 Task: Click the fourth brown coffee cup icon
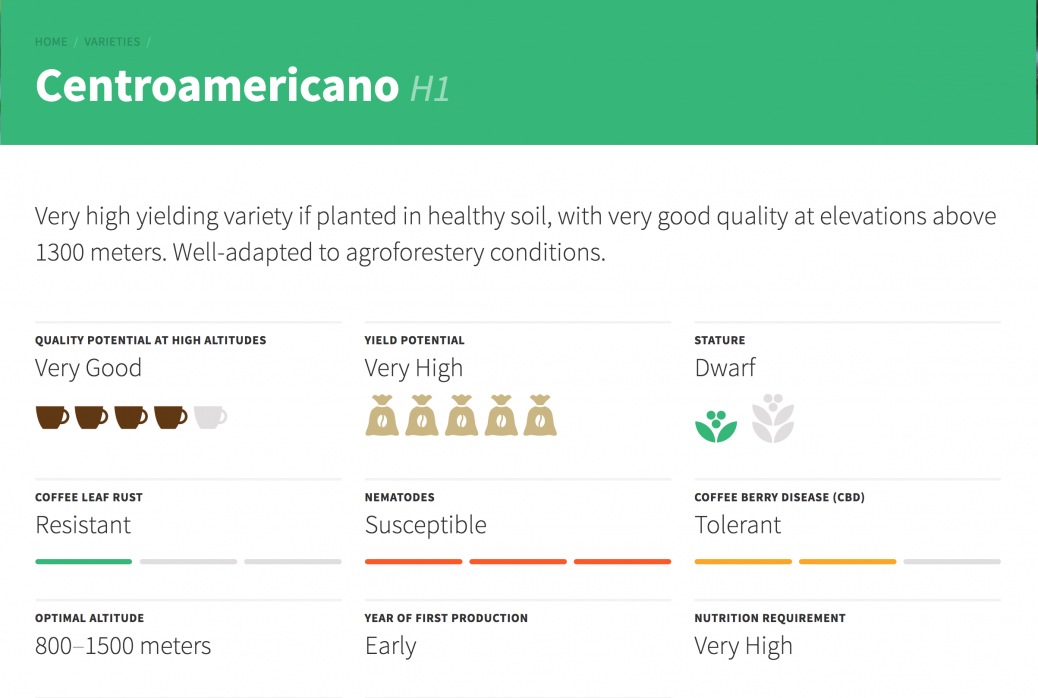[171, 417]
